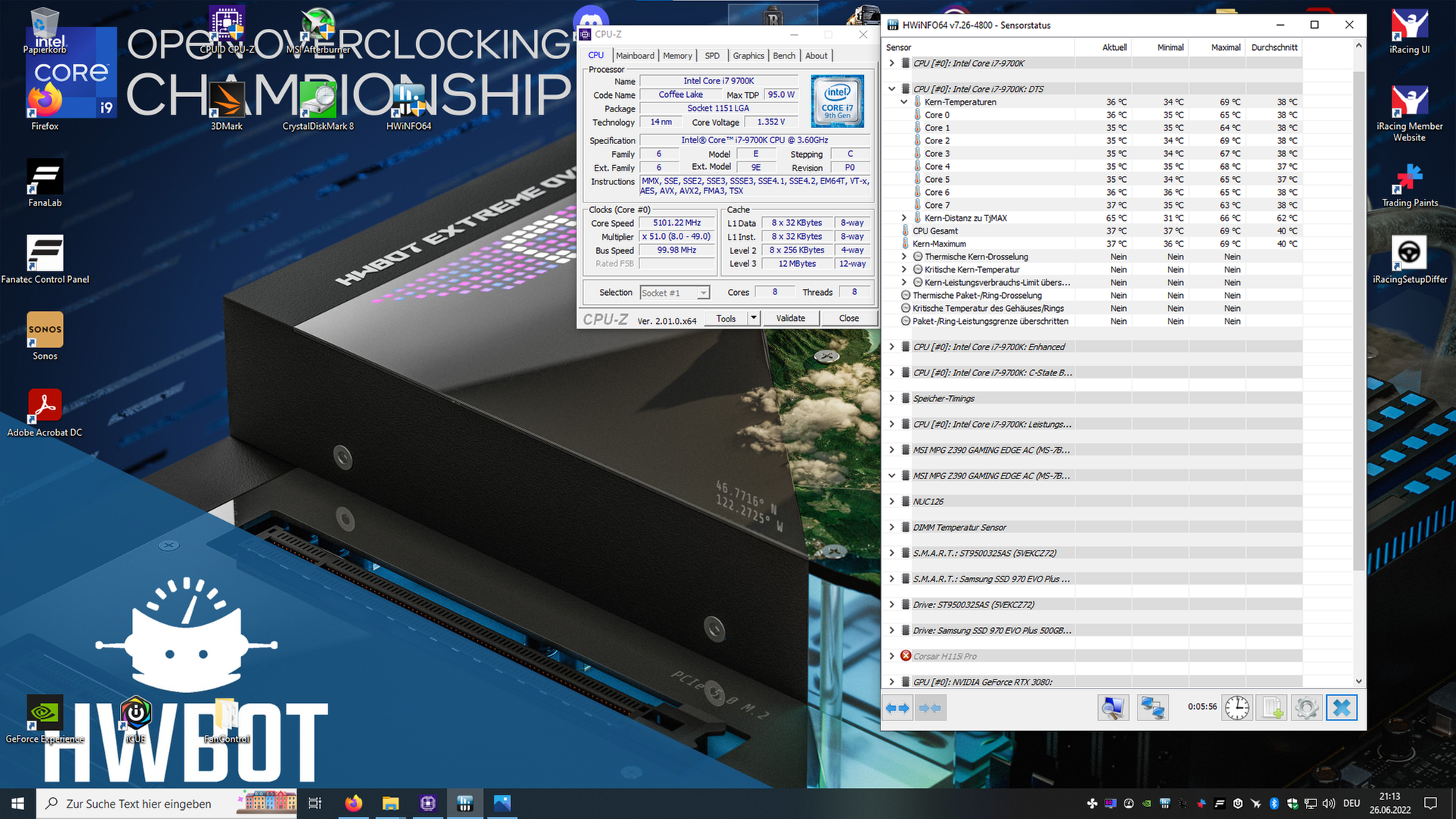The height and width of the screenshot is (819, 1456).
Task: Open File Explorer in the taskbar
Action: coord(391,803)
